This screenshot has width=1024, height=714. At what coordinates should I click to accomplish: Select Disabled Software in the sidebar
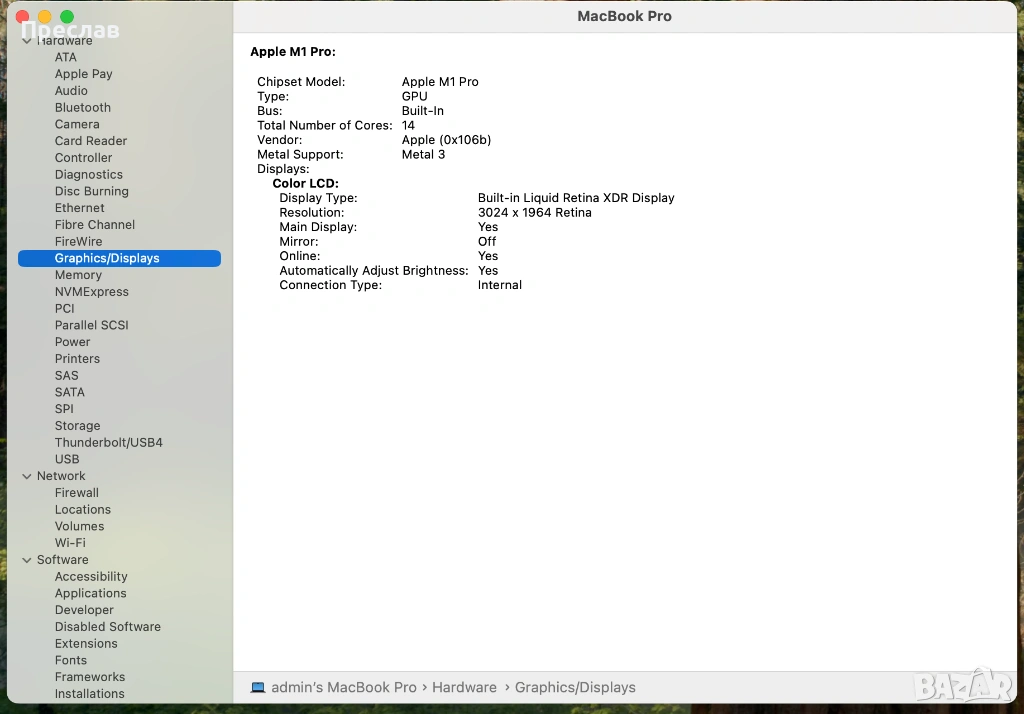[x=107, y=627]
